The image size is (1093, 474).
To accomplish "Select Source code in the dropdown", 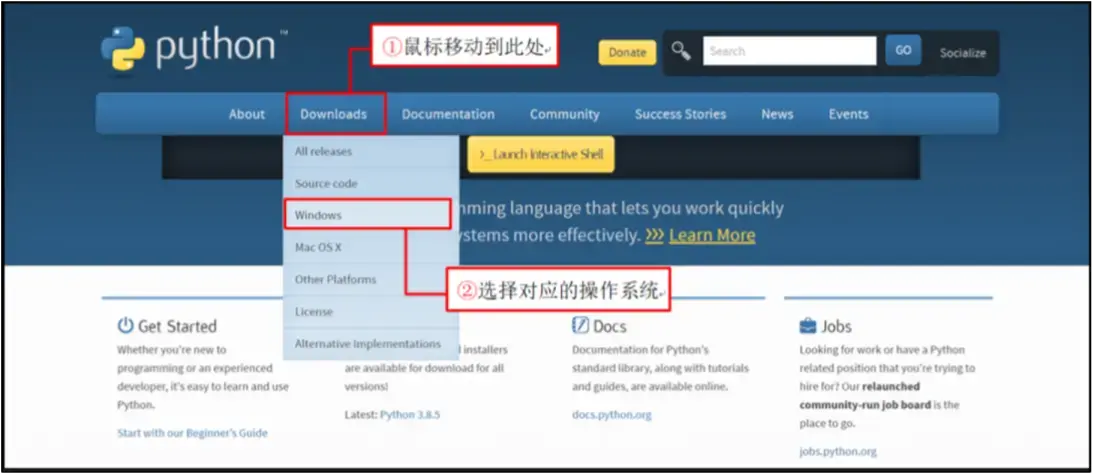I will 371,183.
